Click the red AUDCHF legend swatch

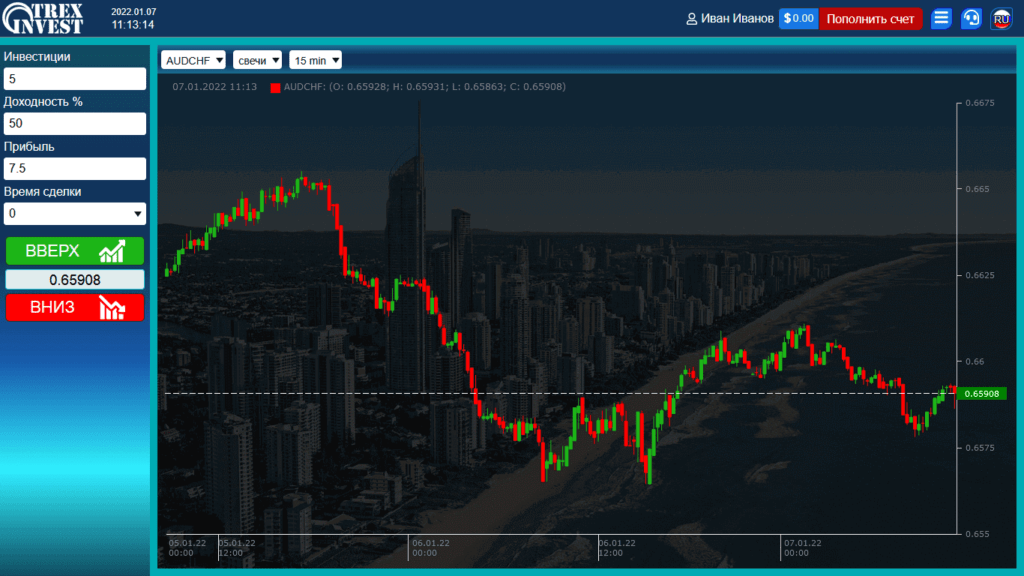click(x=275, y=88)
